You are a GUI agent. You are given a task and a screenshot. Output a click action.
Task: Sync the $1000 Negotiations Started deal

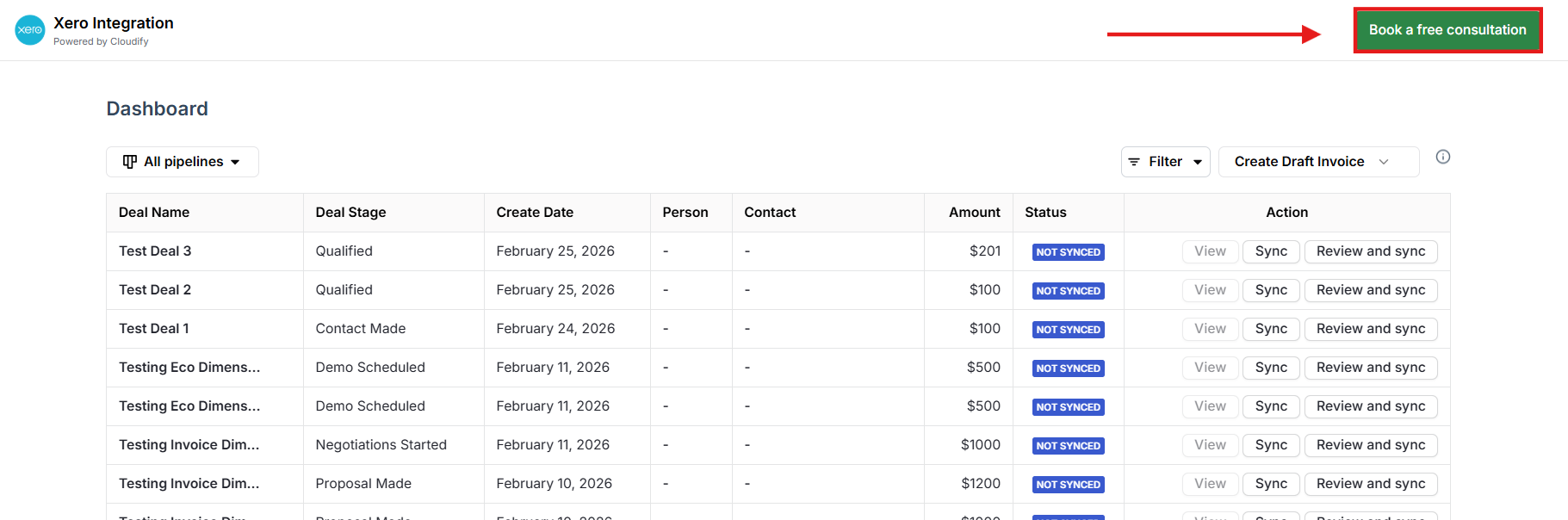click(x=1271, y=445)
